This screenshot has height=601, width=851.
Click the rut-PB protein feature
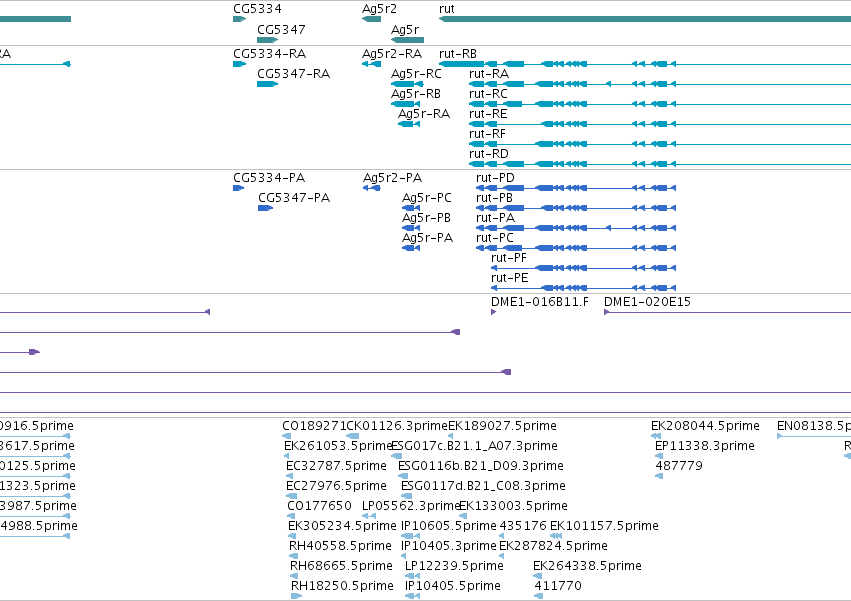point(576,208)
